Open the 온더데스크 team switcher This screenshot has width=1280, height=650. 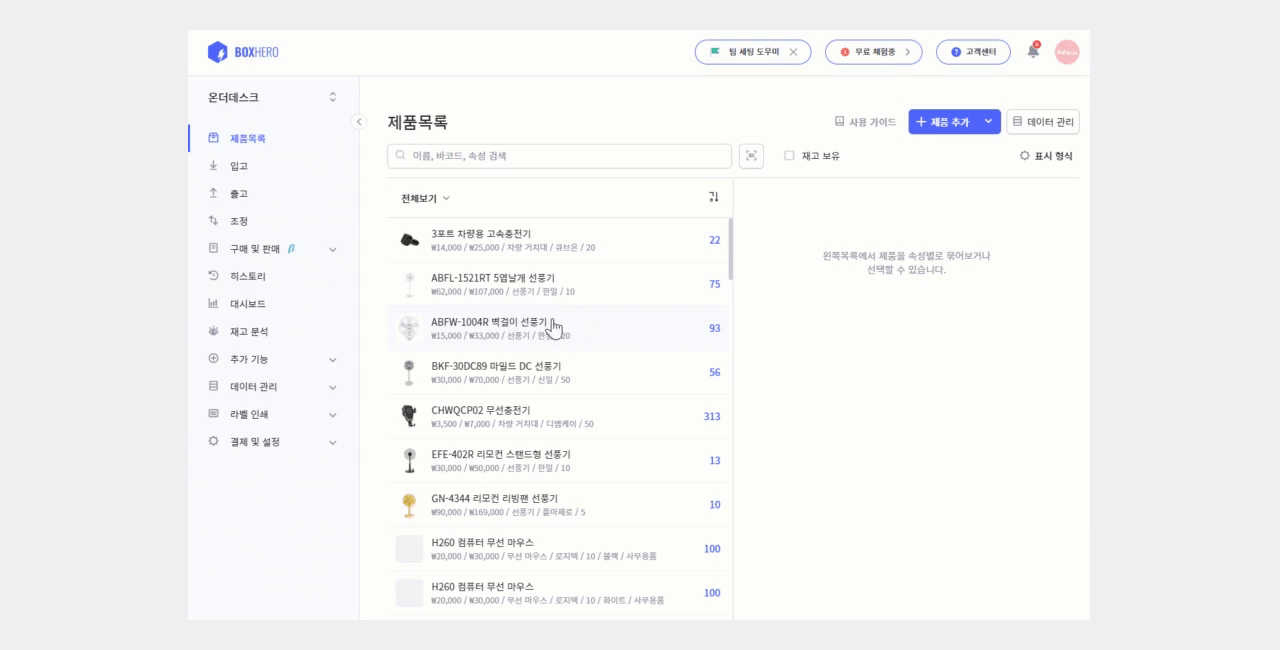(x=272, y=97)
